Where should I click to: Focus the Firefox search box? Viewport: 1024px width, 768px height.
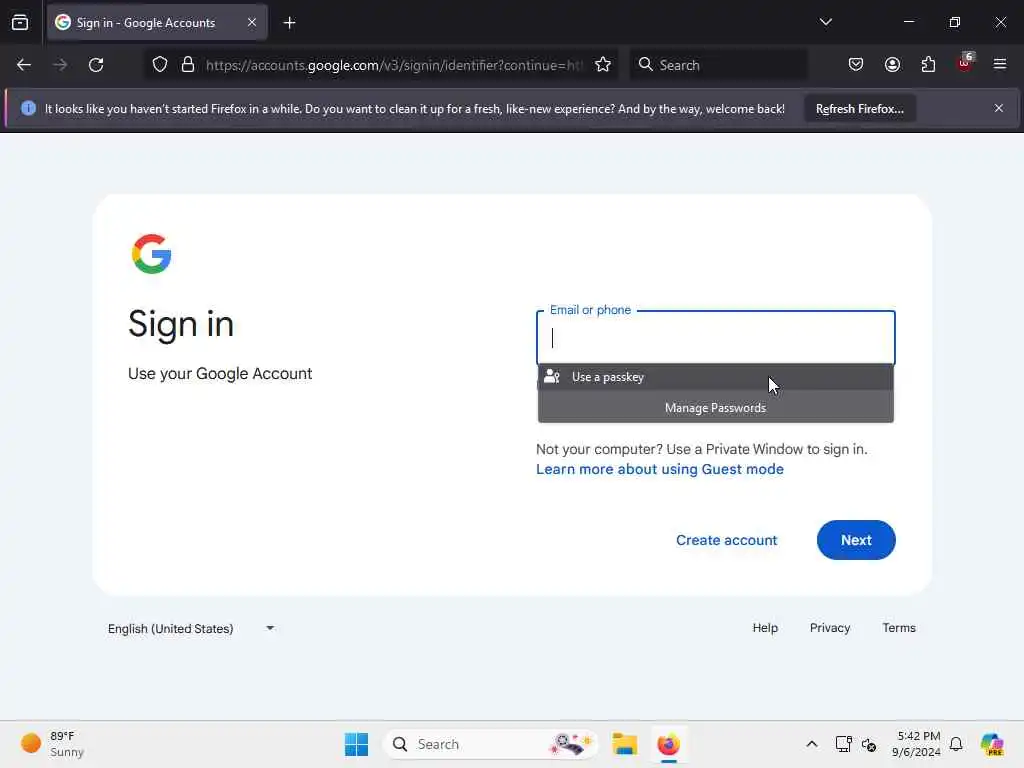[x=718, y=65]
